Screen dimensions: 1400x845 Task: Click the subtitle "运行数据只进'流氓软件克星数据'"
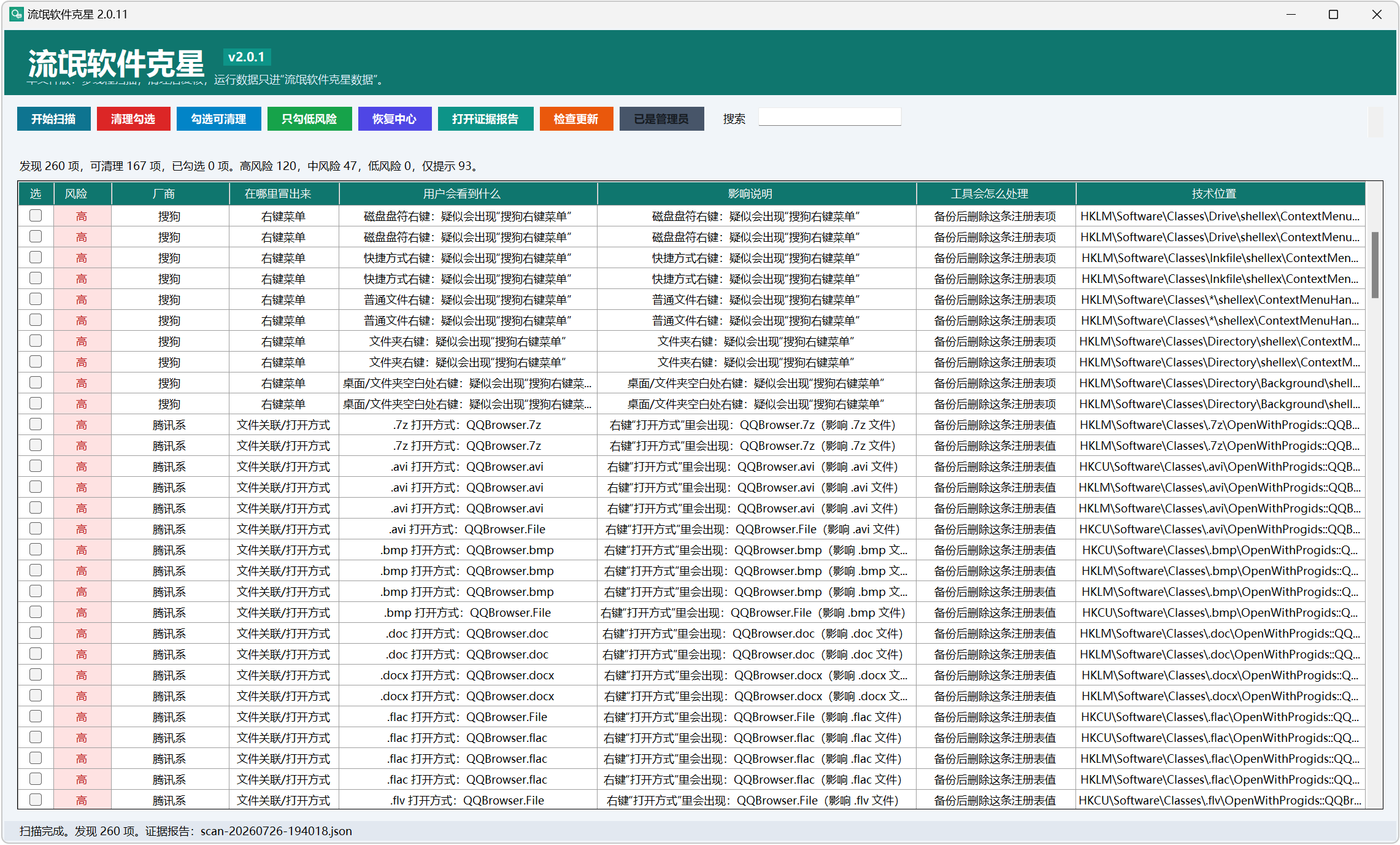pos(299,80)
